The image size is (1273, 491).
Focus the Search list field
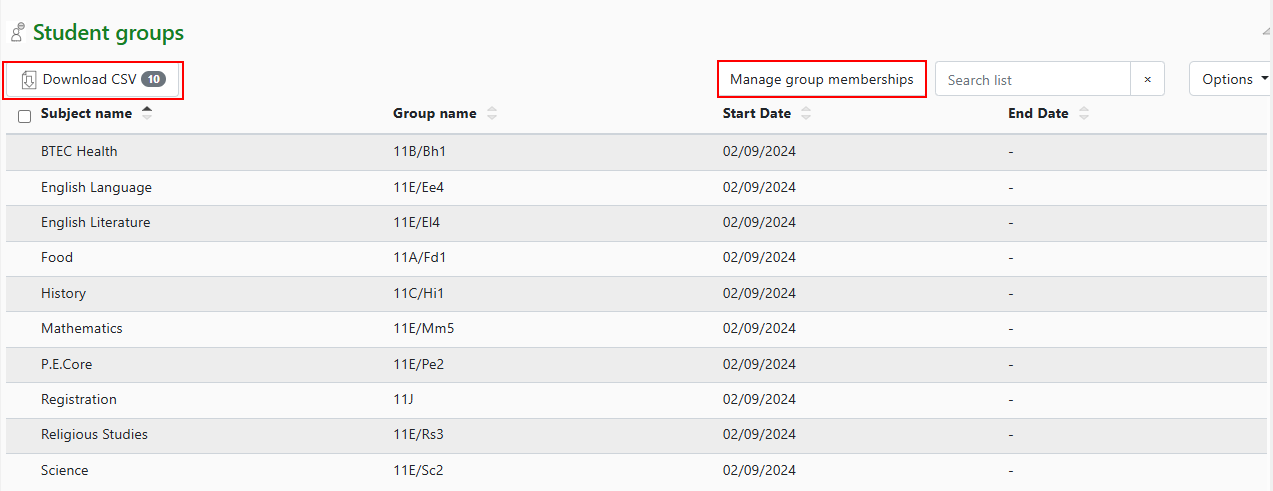[x=1033, y=79]
